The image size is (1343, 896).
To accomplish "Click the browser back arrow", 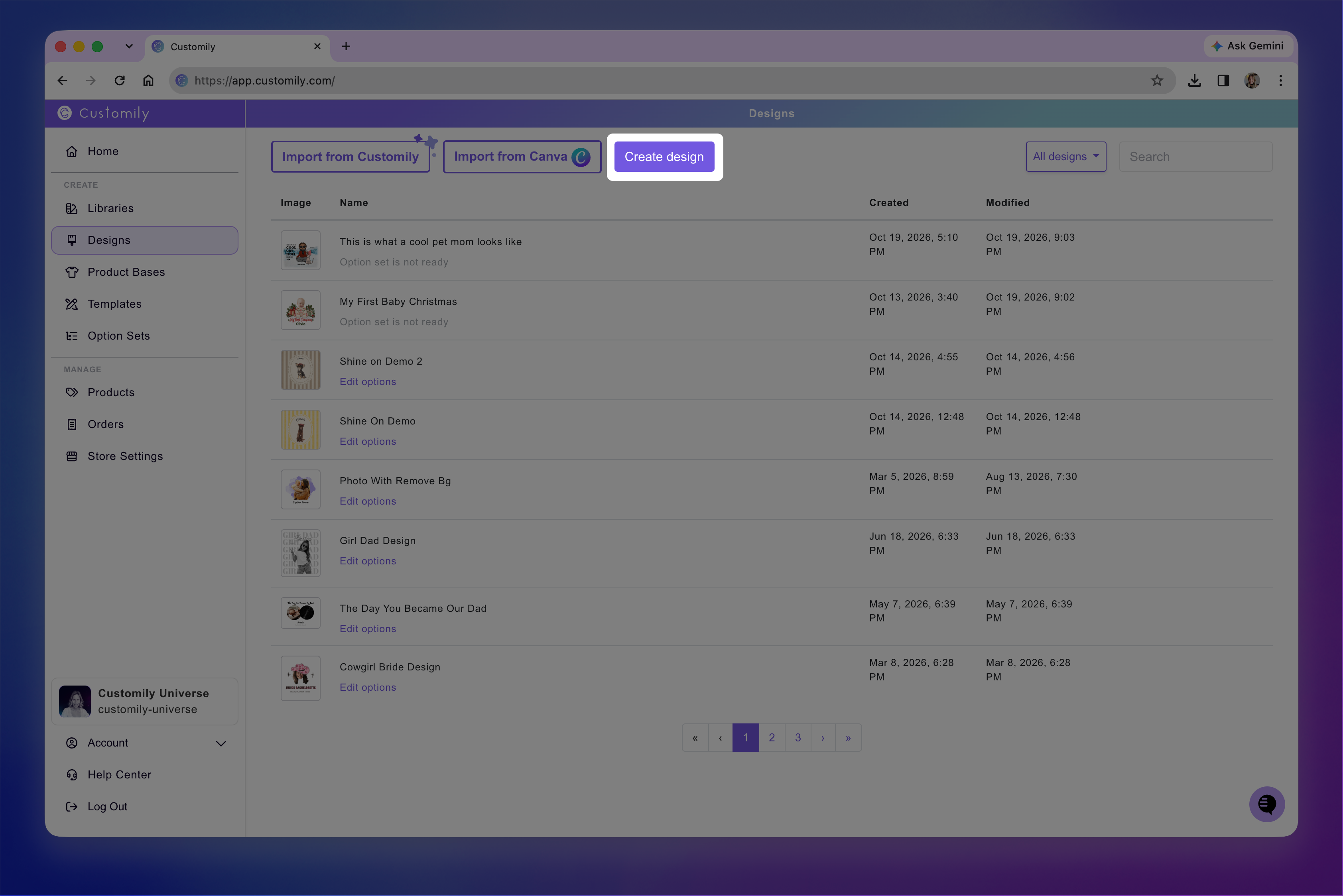I will pyautogui.click(x=62, y=81).
